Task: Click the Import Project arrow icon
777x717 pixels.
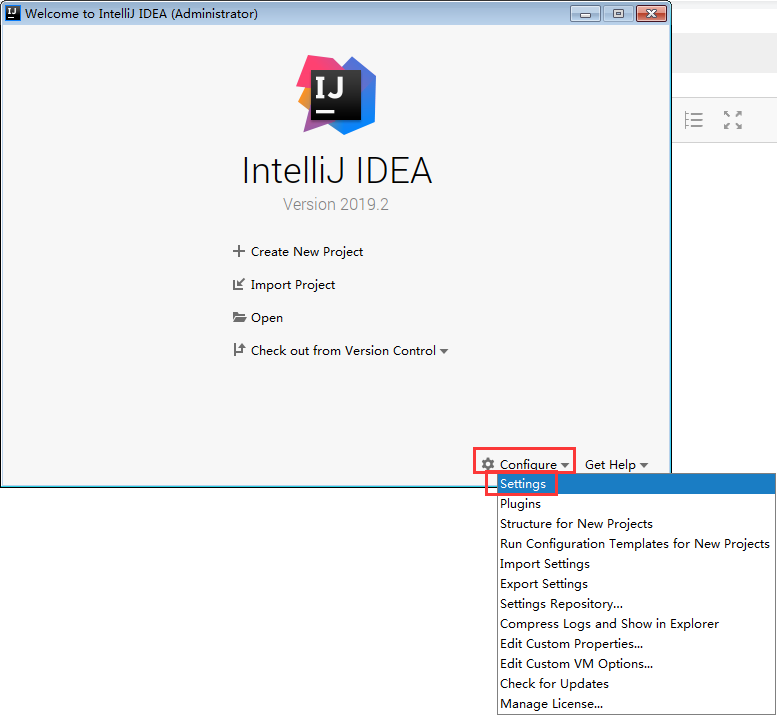Action: click(x=239, y=284)
